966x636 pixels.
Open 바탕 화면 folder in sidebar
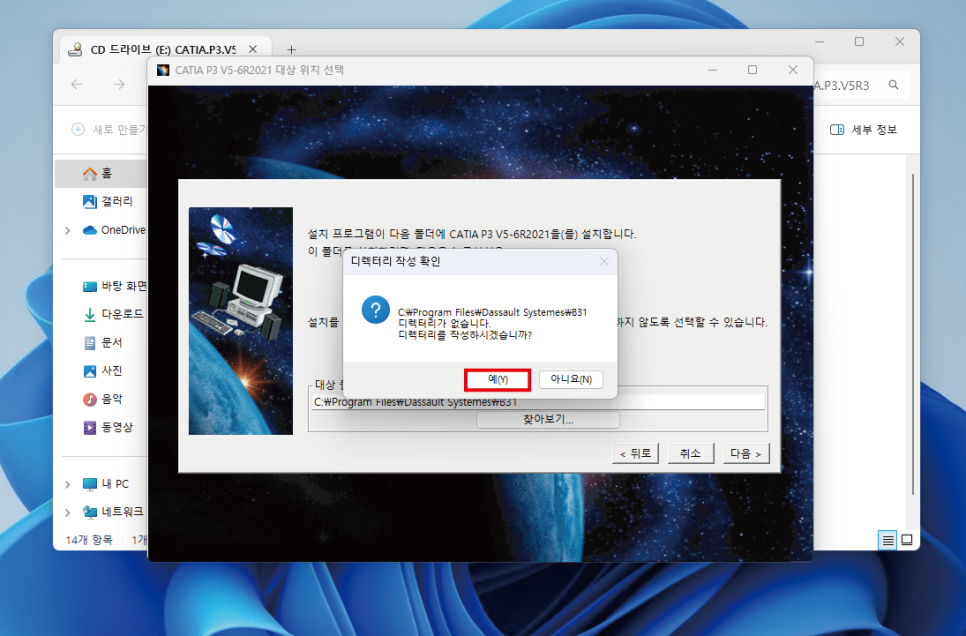click(115, 286)
